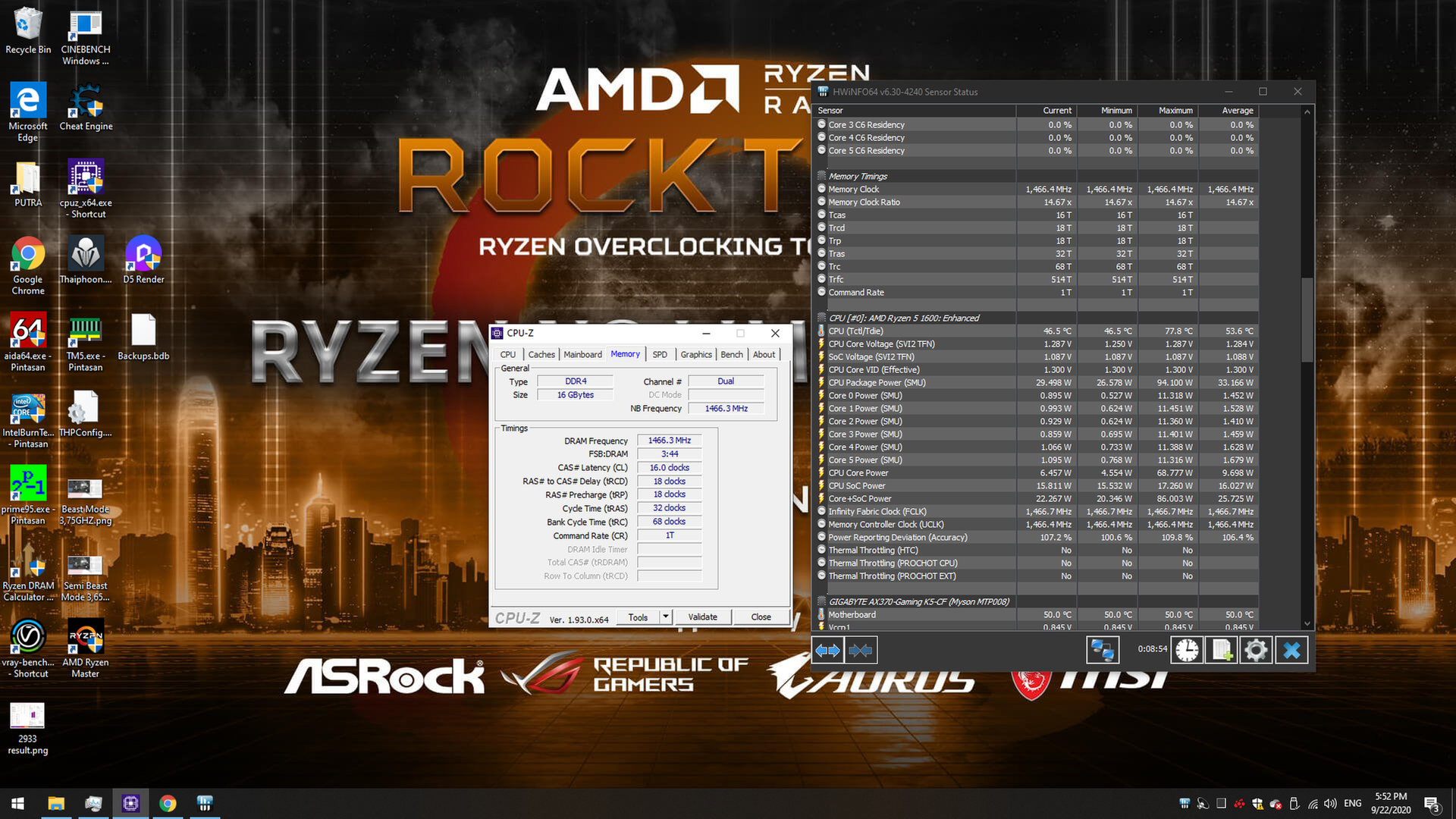The width and height of the screenshot is (1456, 819).
Task: Click the CPU-Z Tools button
Action: (x=638, y=617)
